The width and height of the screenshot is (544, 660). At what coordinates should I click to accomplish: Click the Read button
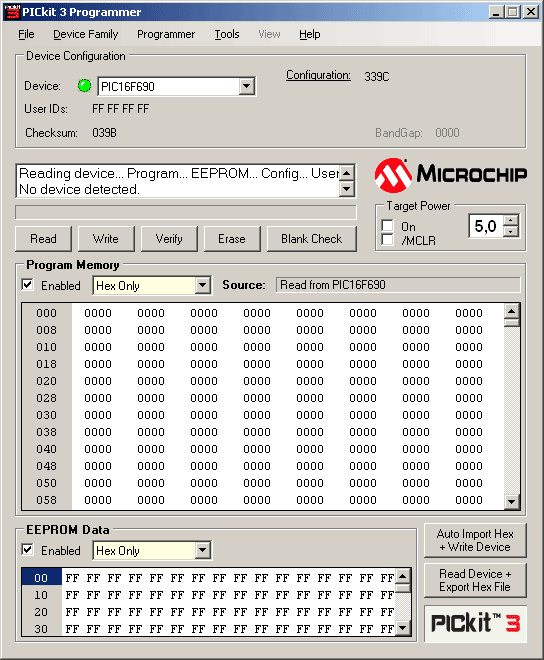coord(43,239)
